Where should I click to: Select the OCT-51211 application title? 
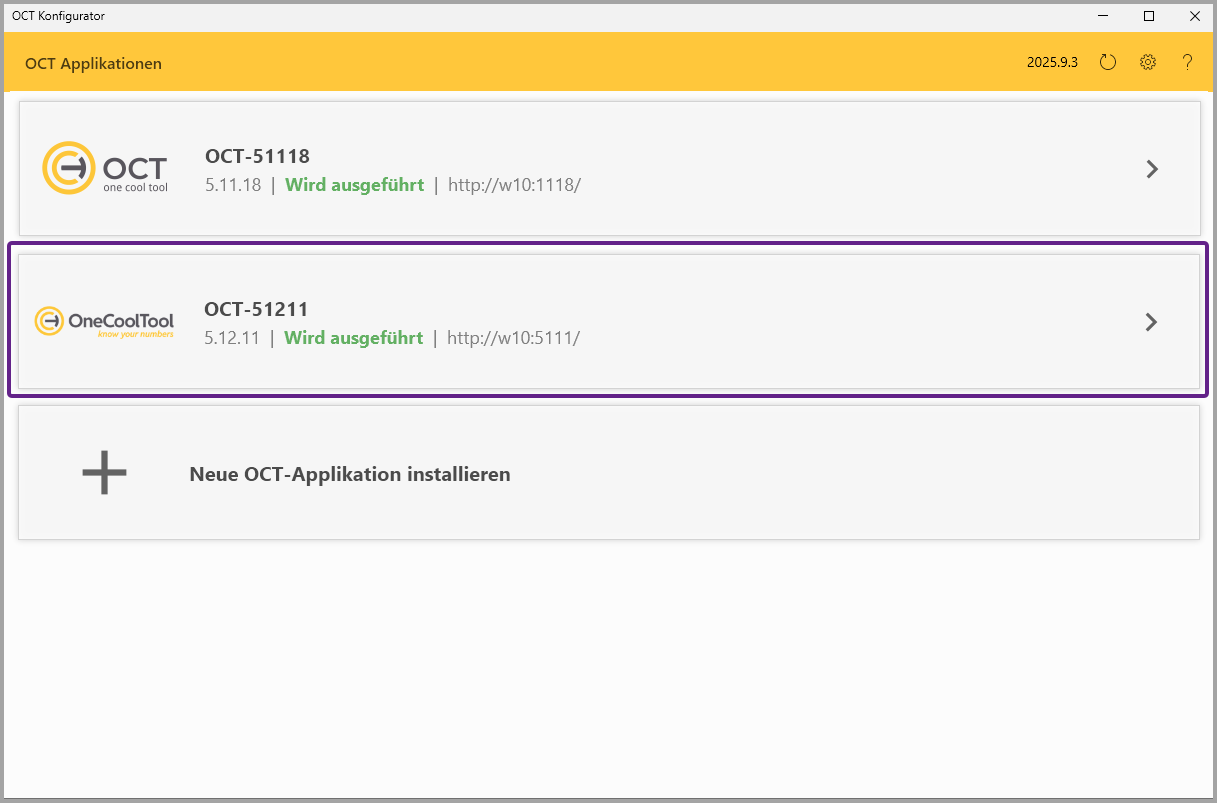point(256,309)
